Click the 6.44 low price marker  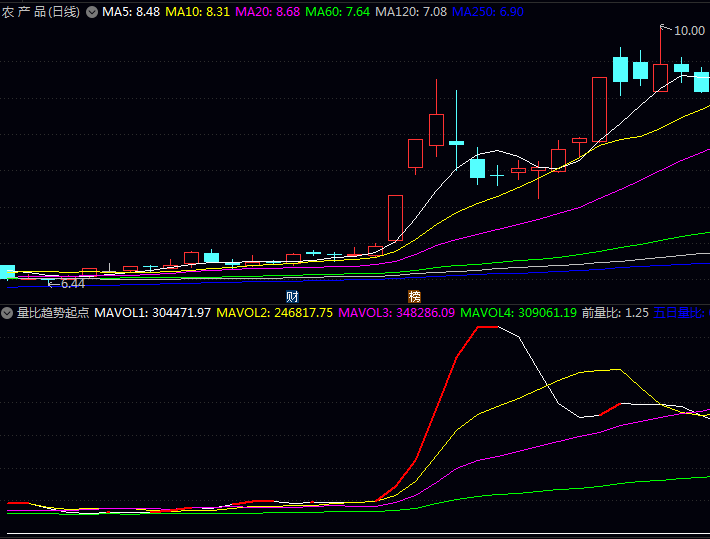pyautogui.click(x=72, y=284)
